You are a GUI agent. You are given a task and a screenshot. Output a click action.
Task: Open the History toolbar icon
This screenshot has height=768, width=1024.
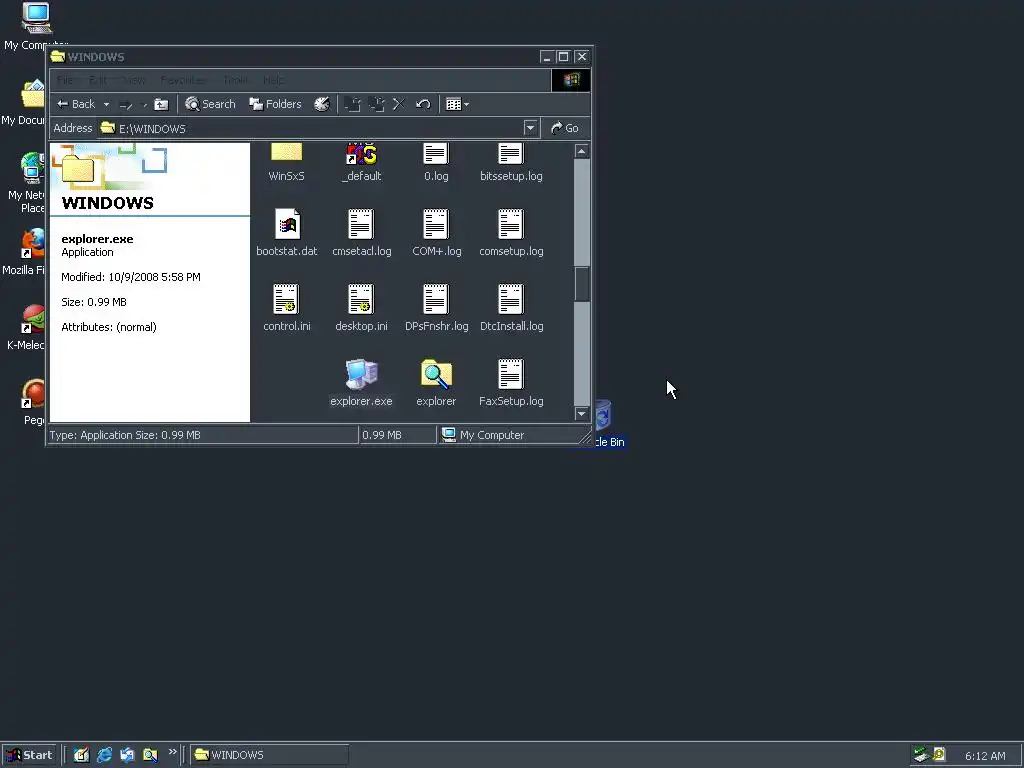(322, 104)
